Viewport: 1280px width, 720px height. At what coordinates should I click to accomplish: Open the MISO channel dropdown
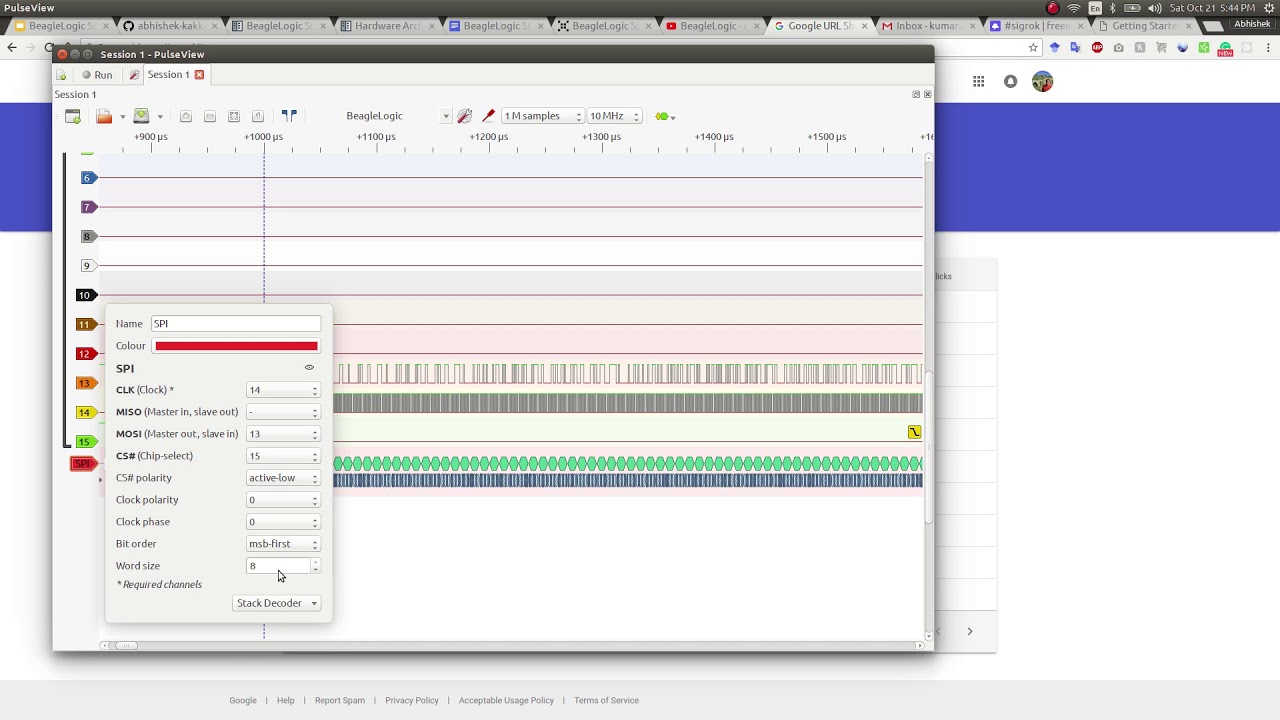click(x=283, y=412)
